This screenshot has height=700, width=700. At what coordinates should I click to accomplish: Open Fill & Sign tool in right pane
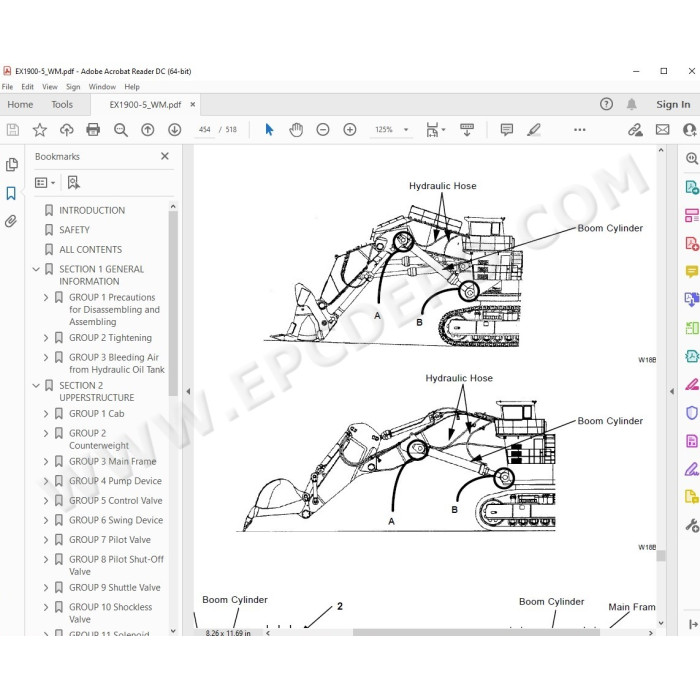point(692,469)
